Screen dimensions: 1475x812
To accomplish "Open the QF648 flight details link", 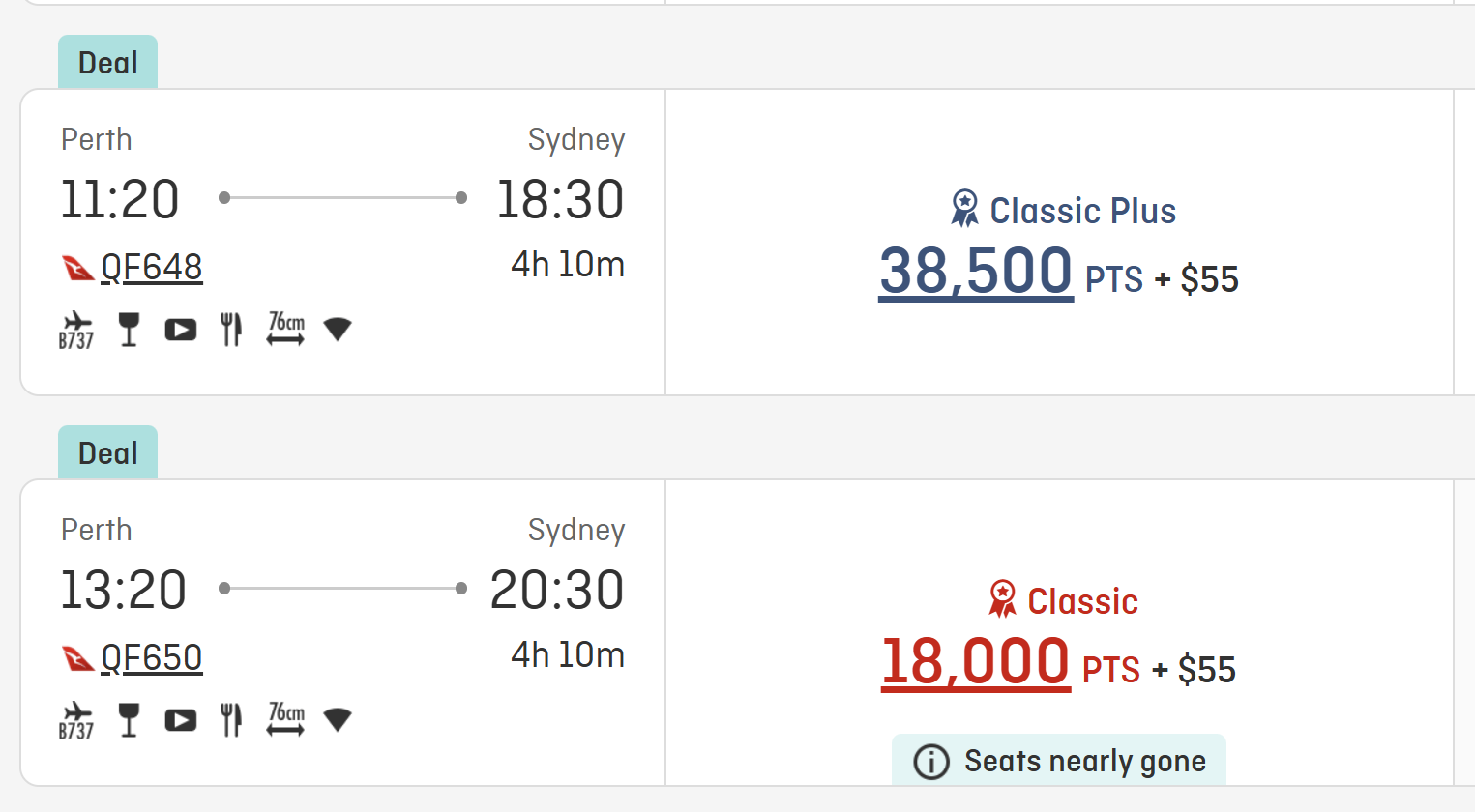I will pos(152,268).
